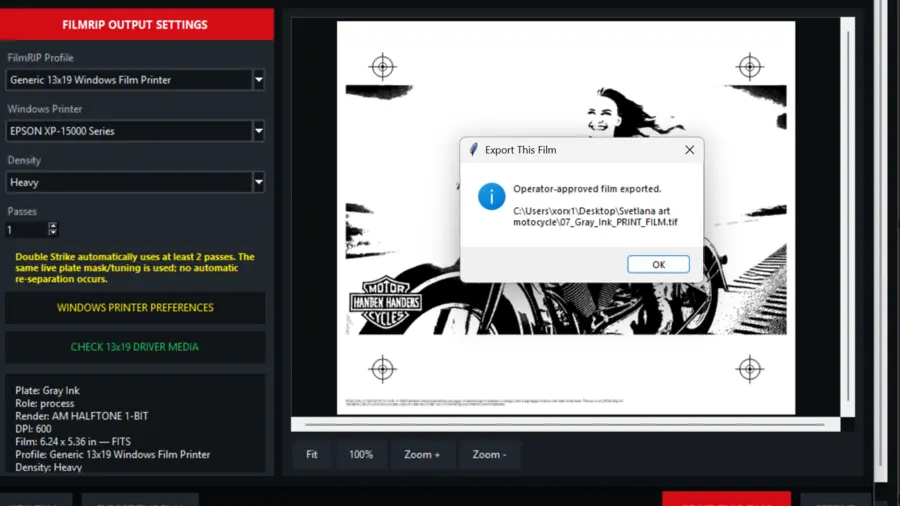
Task: Click the preview vertical scrollbar
Action: 848,217
